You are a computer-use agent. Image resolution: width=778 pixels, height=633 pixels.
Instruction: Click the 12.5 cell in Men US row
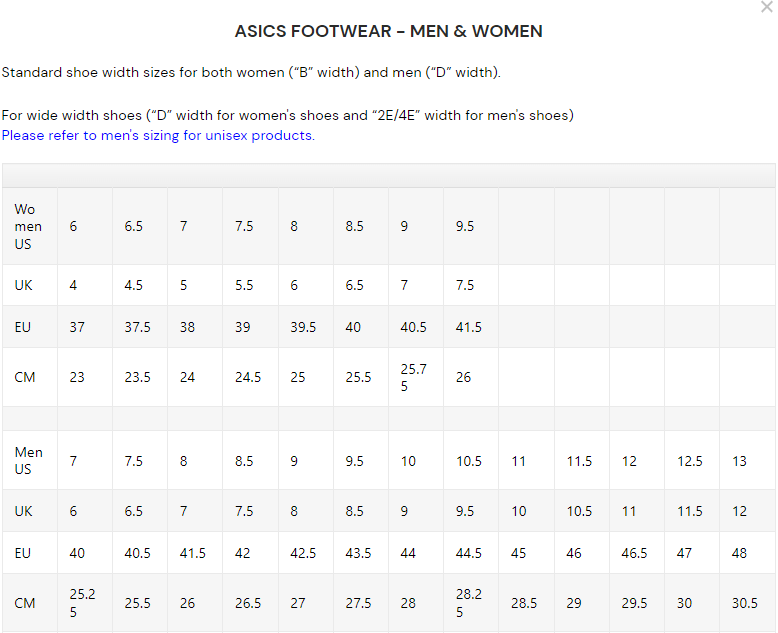[x=689, y=461]
